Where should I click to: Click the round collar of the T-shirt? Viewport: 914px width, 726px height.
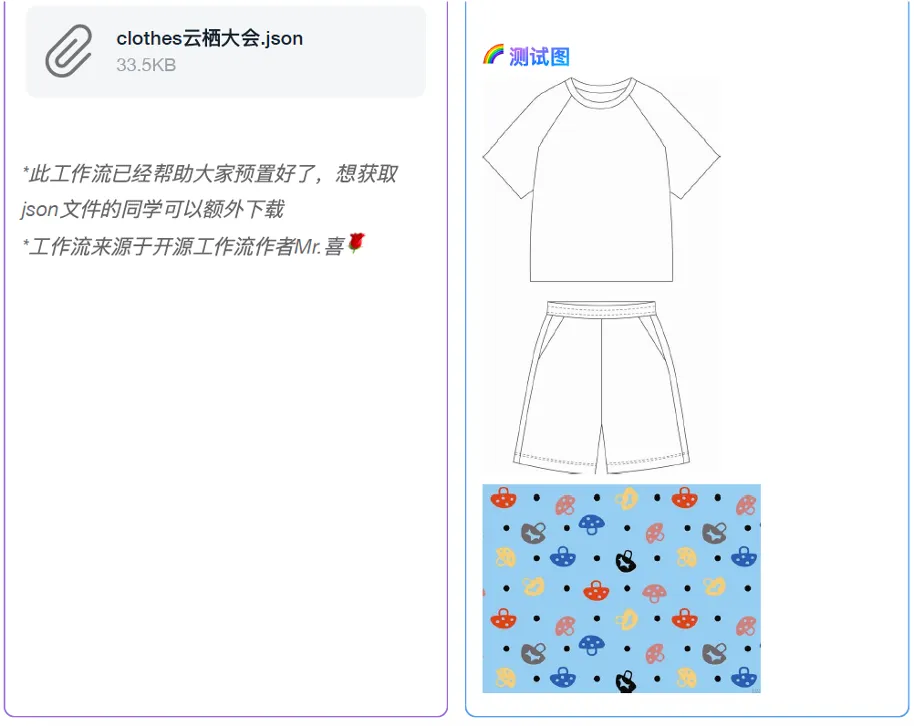pos(601,92)
